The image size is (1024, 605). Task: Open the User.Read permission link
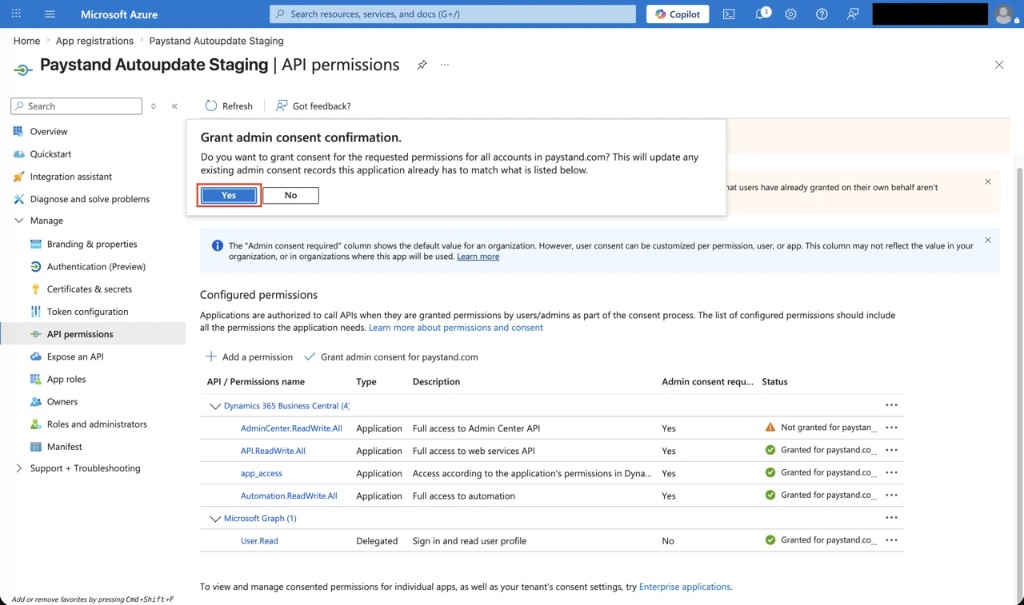click(x=259, y=541)
